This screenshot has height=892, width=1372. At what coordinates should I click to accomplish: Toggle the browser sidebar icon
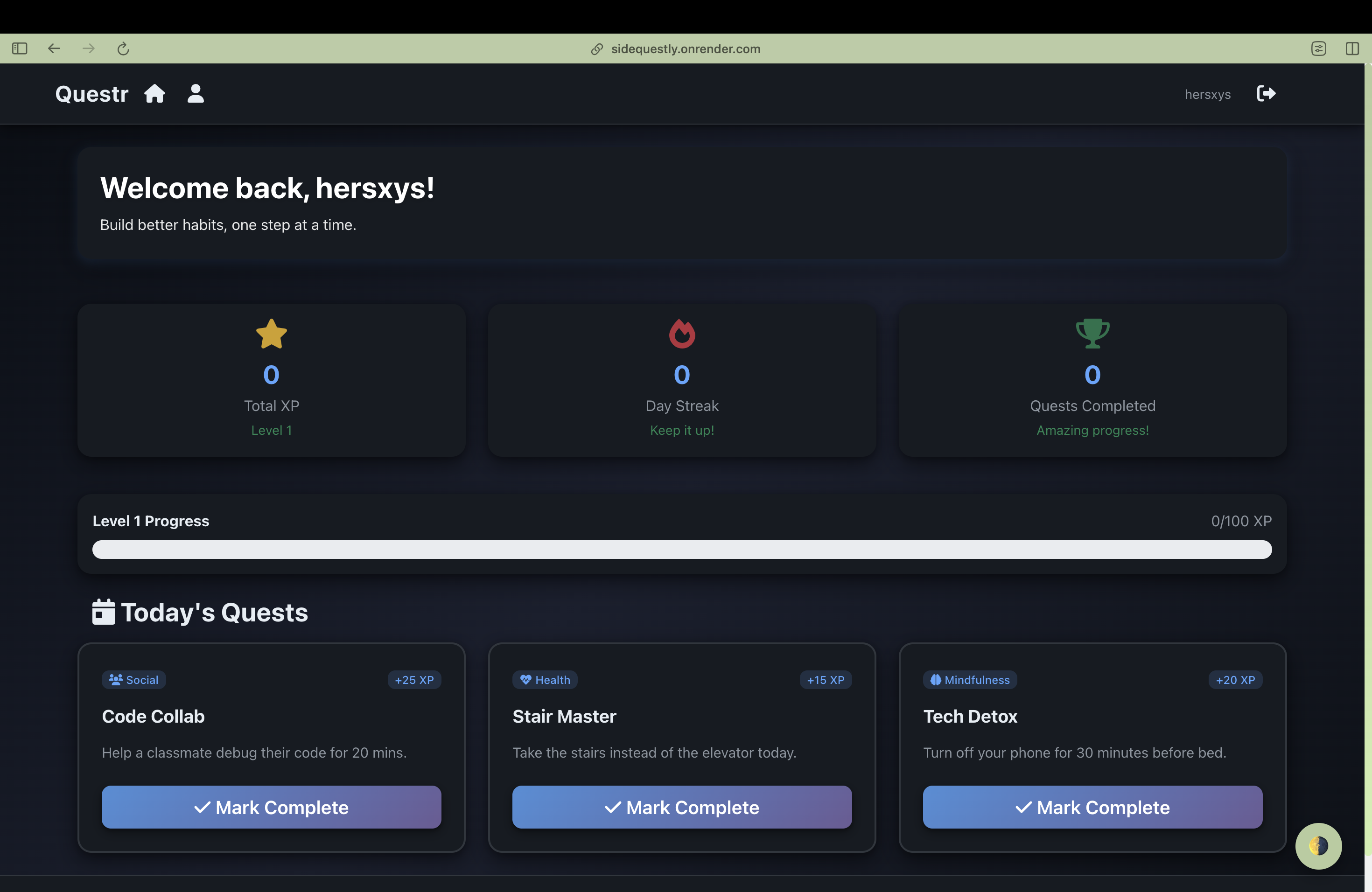[x=20, y=49]
